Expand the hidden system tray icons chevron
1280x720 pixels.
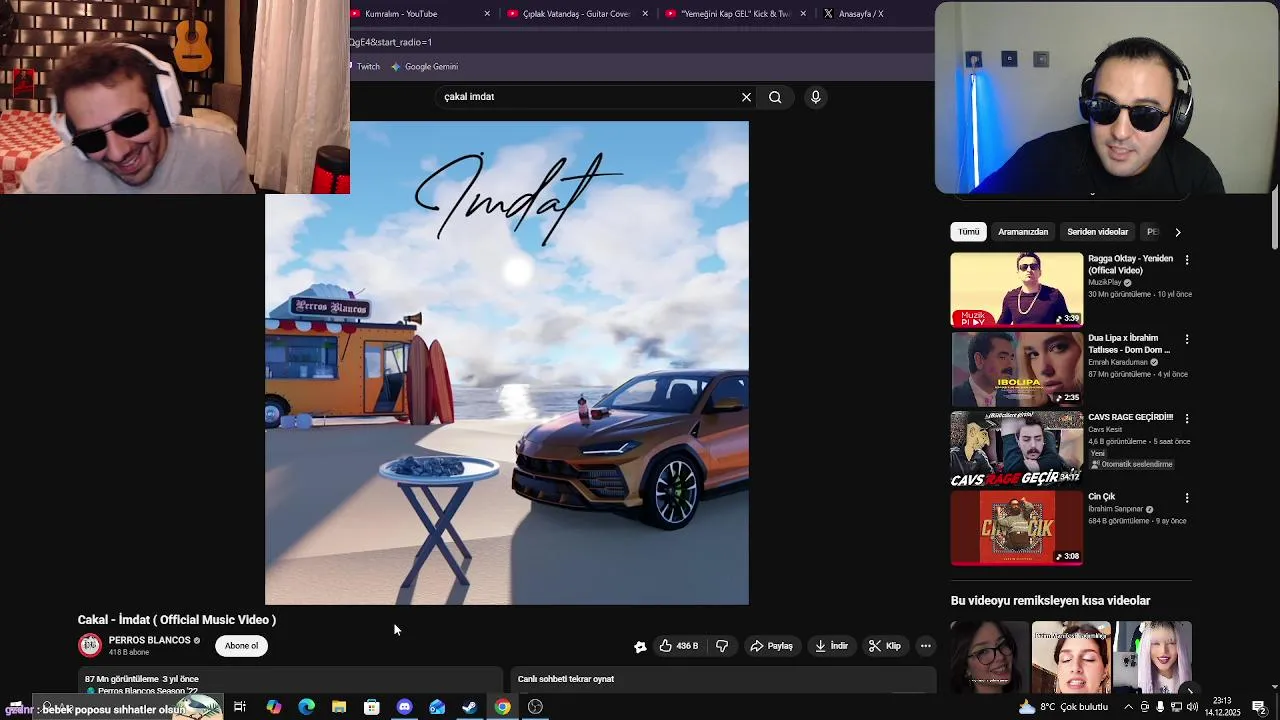pyautogui.click(x=1129, y=707)
